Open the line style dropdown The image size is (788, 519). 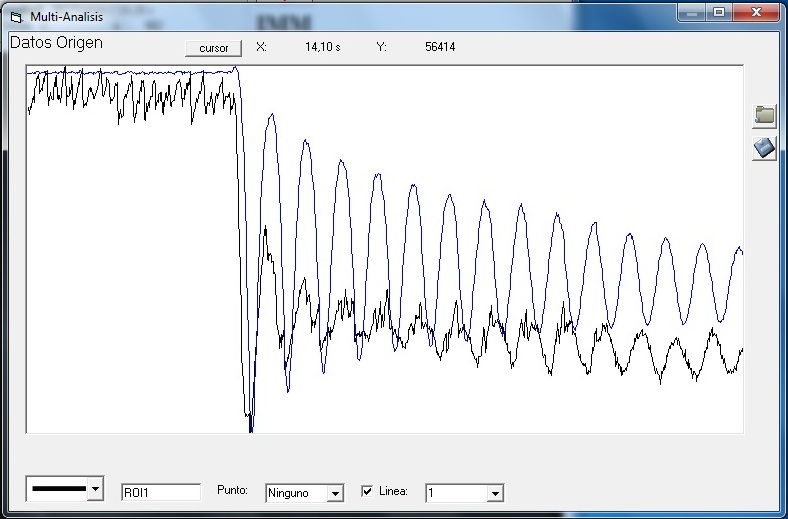96,489
